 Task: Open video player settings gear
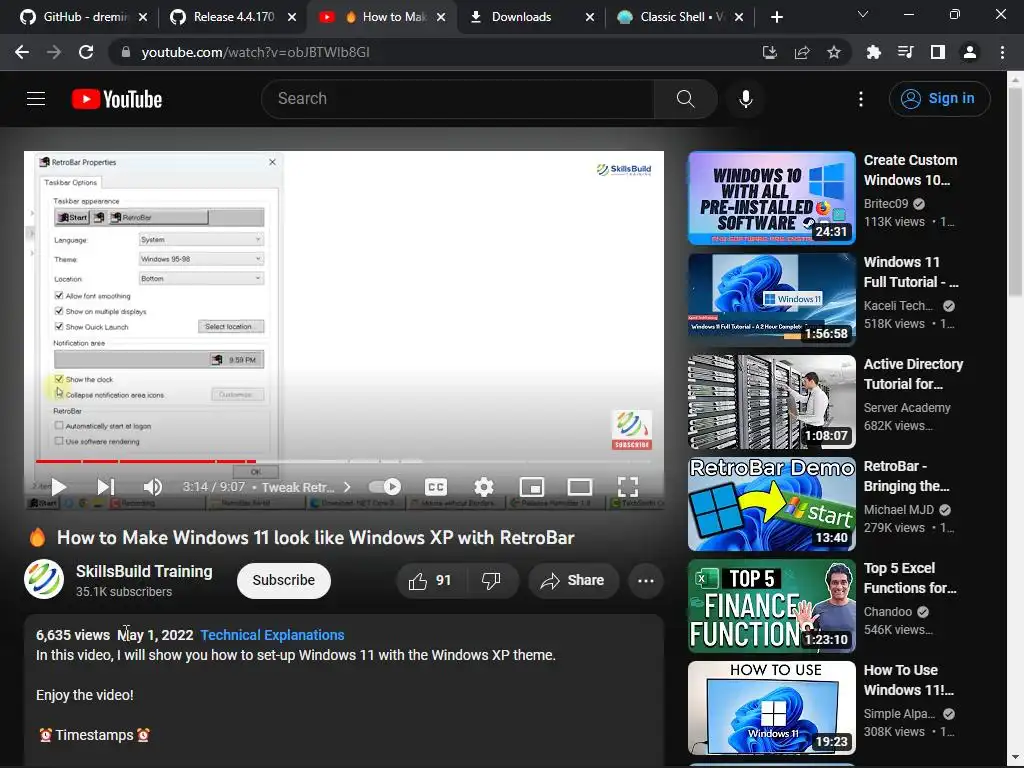[x=484, y=487]
